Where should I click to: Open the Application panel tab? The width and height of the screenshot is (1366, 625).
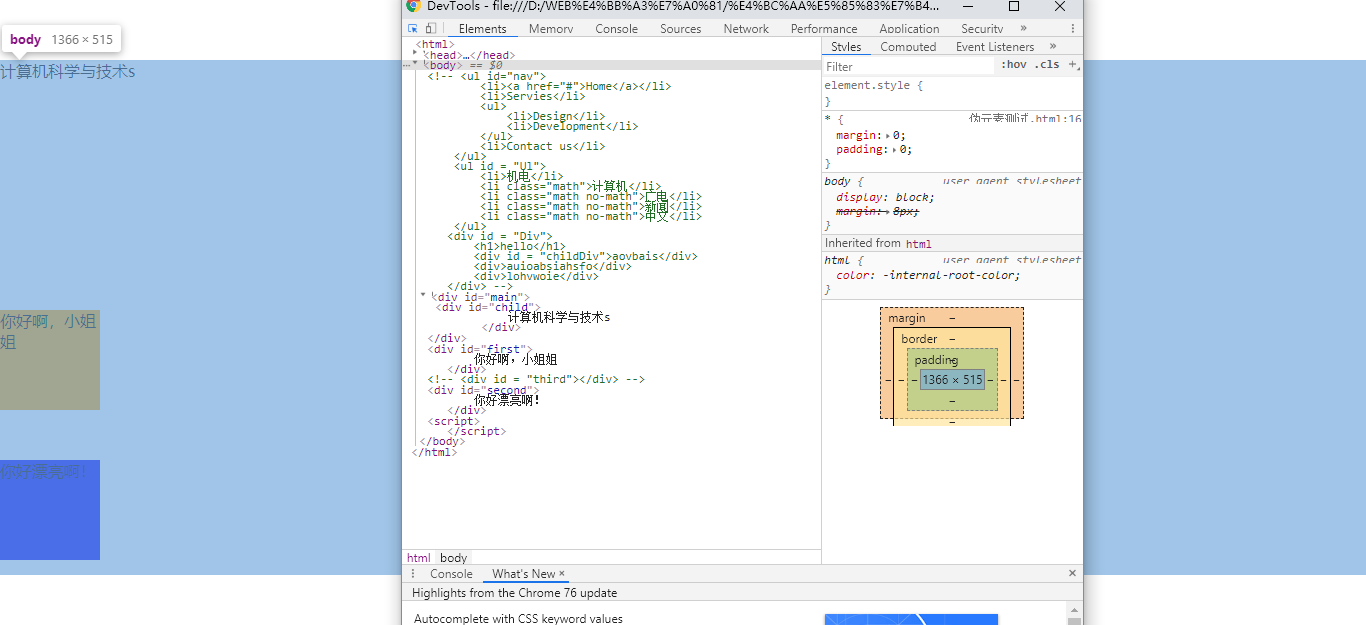pos(909,28)
